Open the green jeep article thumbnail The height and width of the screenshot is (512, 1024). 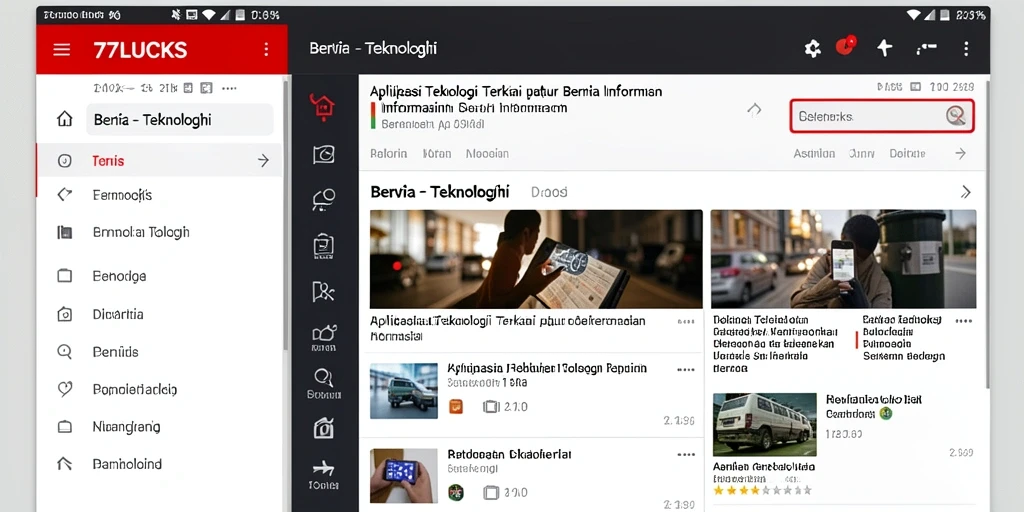pos(404,391)
